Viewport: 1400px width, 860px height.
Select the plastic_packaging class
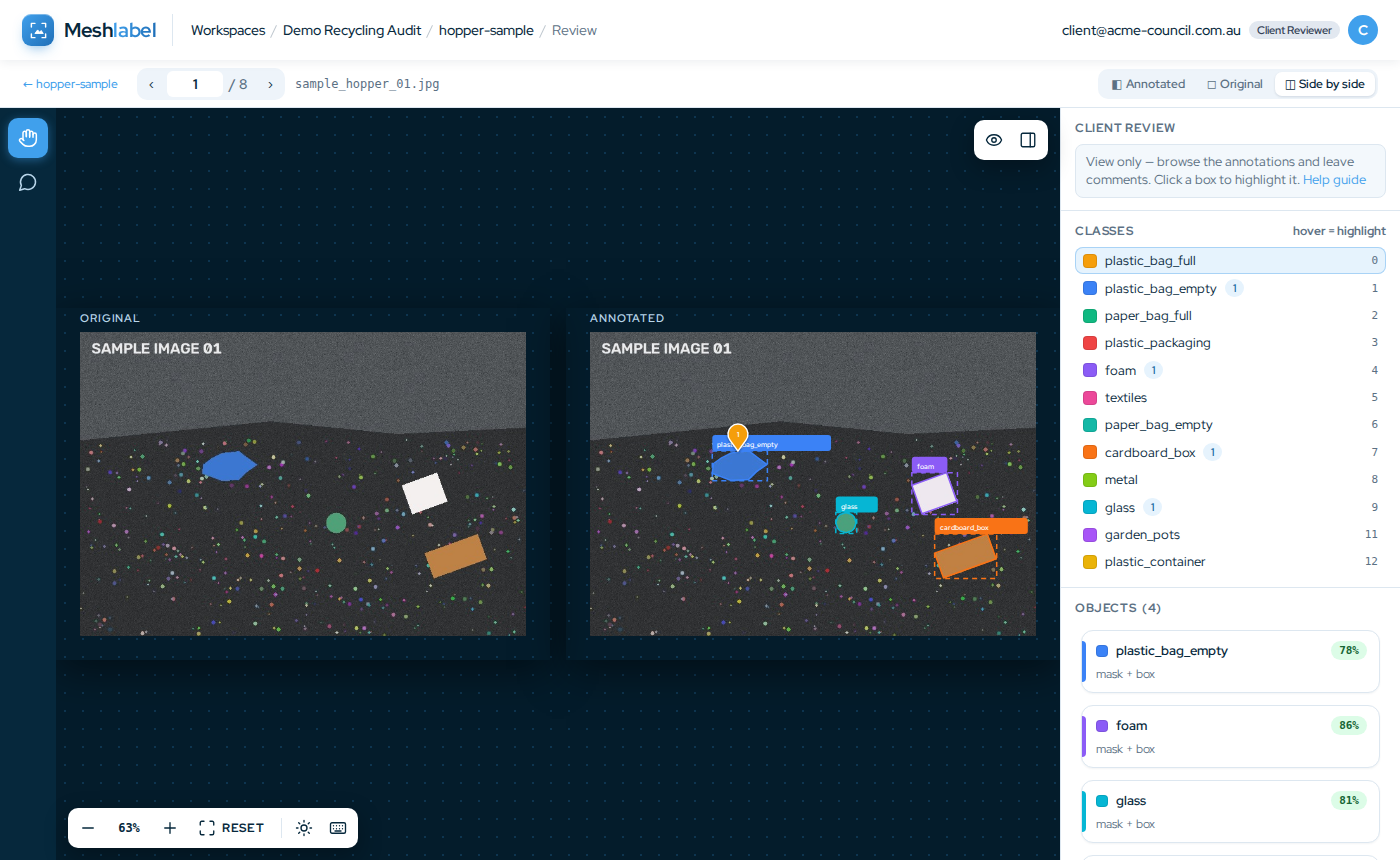[1230, 343]
